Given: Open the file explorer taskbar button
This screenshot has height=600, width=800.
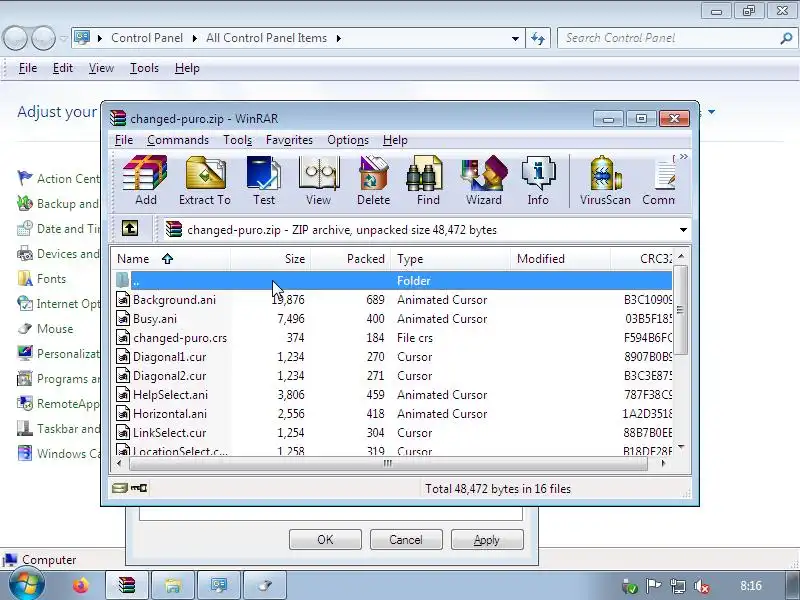Looking at the screenshot, I should tap(172, 585).
